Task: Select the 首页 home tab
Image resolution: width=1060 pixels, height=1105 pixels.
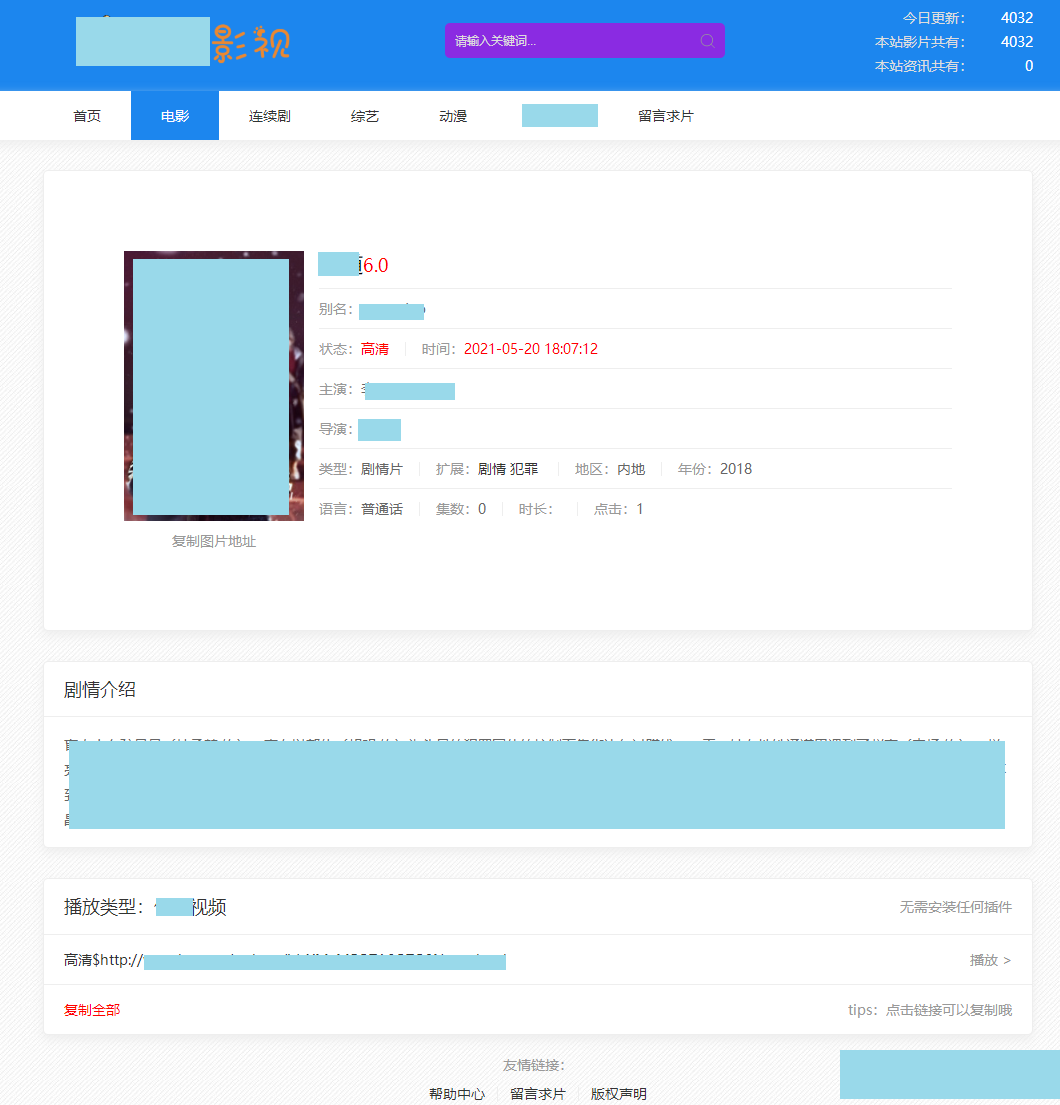Action: point(84,115)
